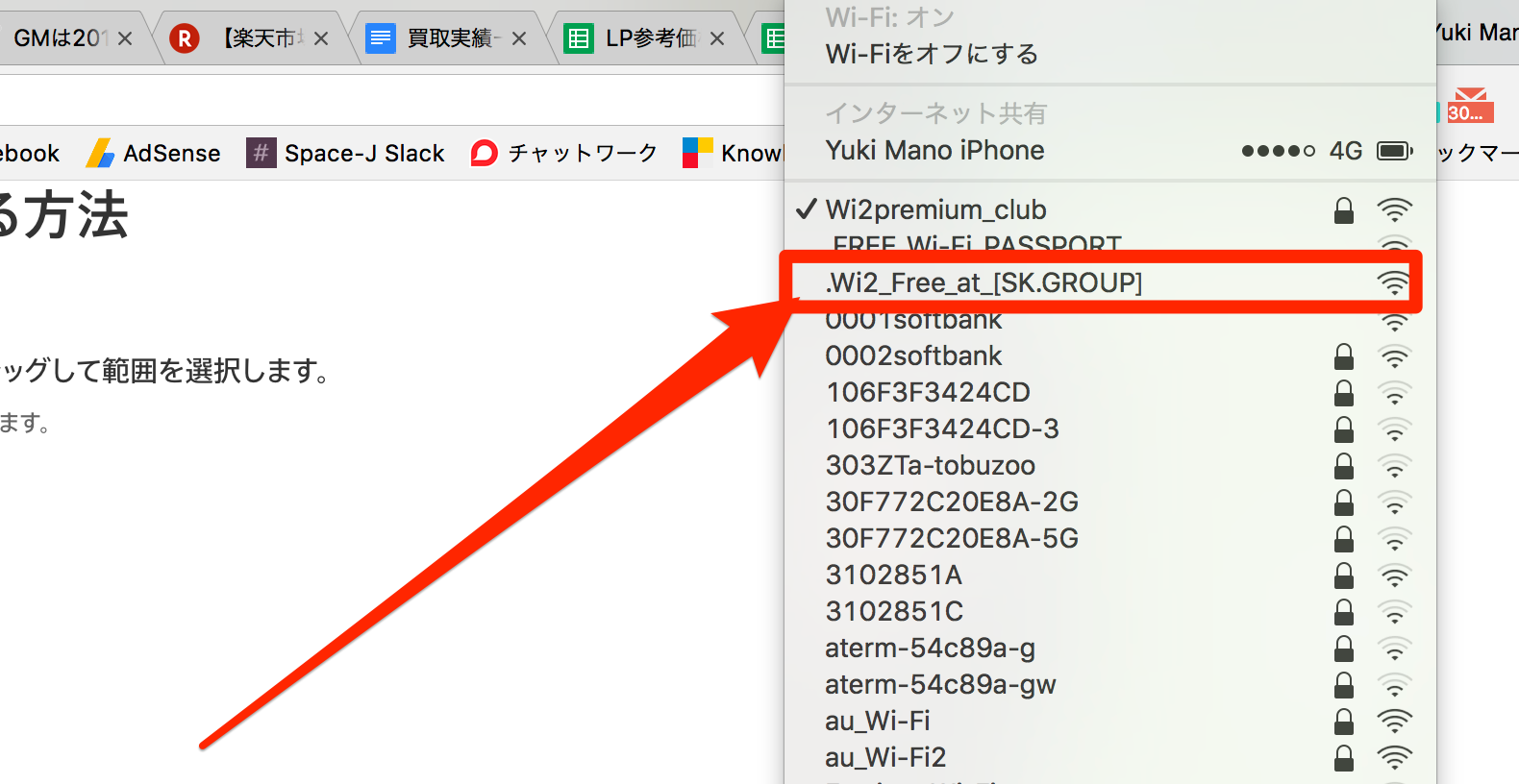Connect to Yuki Mano iPhone hotspot
The height and width of the screenshot is (784, 1519).
coord(1110,151)
